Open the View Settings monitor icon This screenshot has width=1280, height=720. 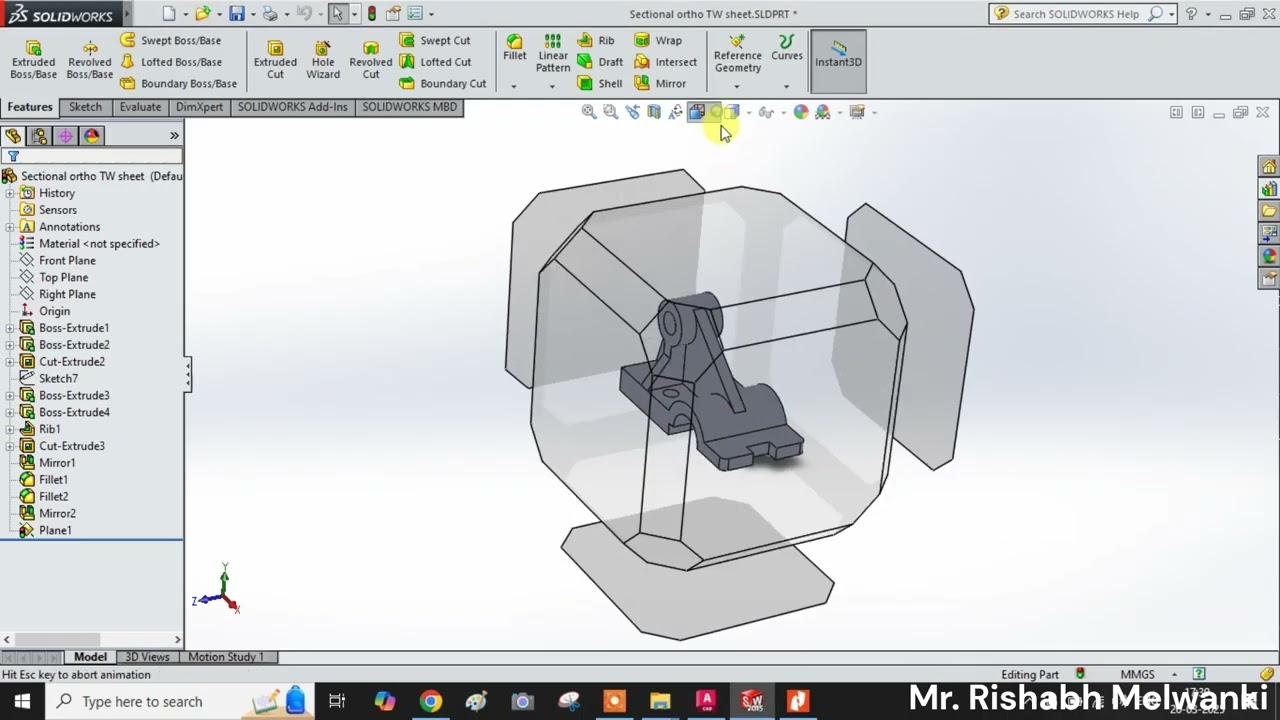[x=857, y=112]
